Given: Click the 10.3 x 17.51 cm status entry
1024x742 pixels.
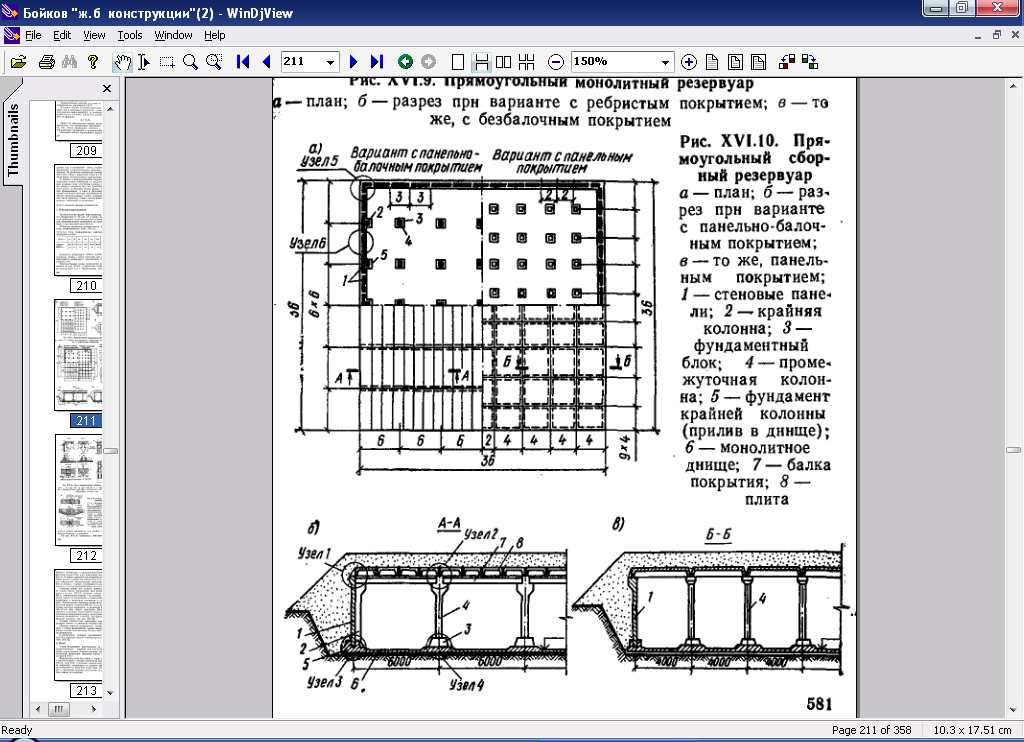Looking at the screenshot, I should coord(972,730).
